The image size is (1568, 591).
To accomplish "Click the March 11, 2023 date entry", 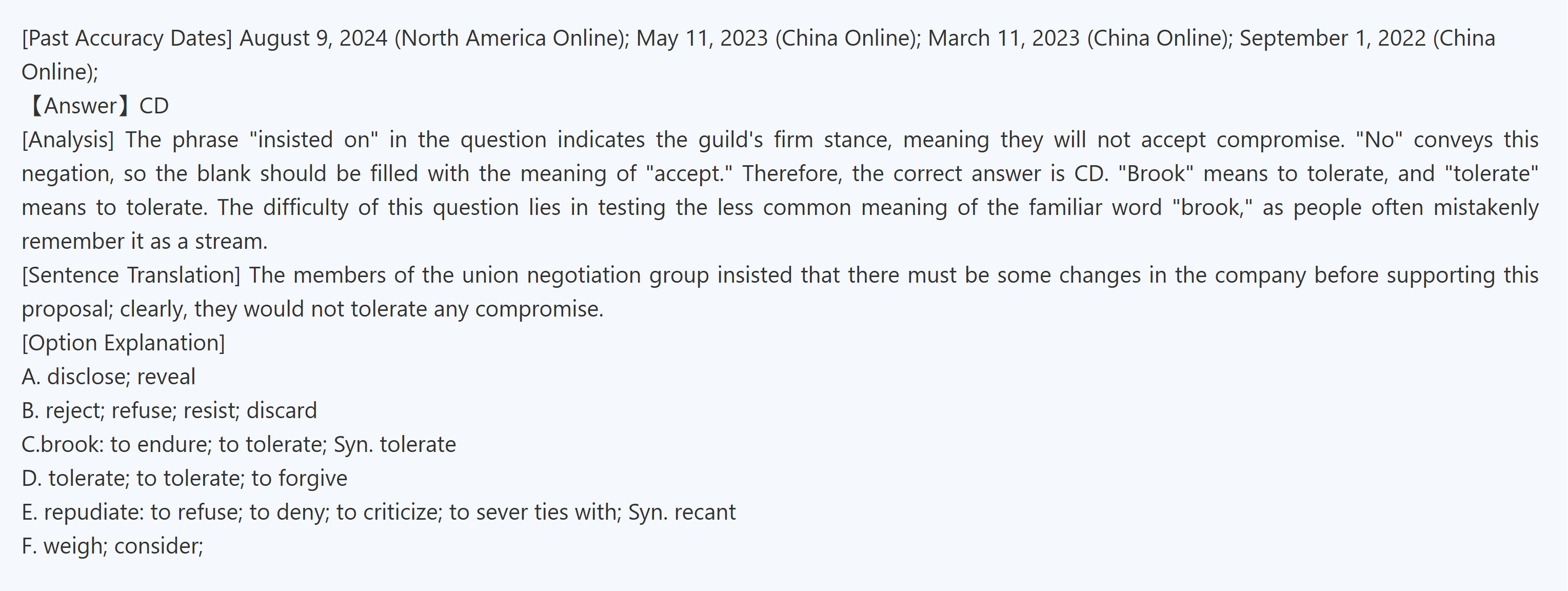I will [1003, 38].
